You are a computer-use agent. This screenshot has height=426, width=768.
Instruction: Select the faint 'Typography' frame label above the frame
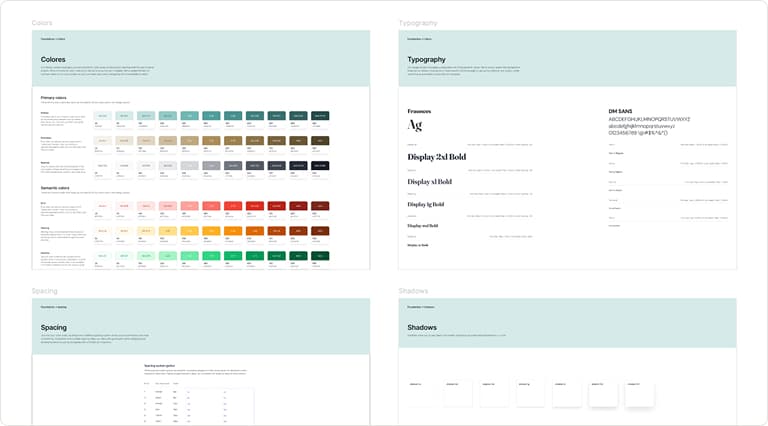tap(418, 23)
